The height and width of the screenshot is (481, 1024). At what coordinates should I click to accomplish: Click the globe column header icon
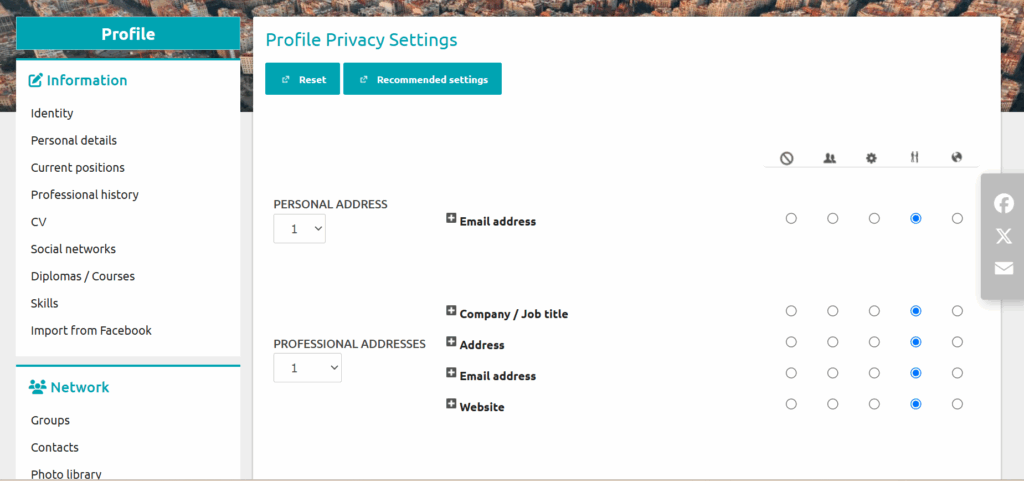(x=957, y=157)
